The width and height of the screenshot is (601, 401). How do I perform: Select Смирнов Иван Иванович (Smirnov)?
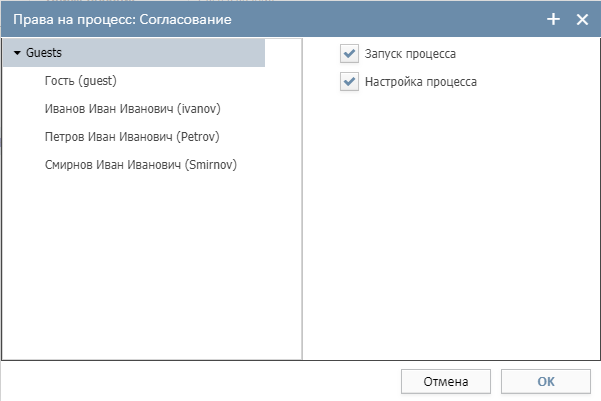[141, 165]
